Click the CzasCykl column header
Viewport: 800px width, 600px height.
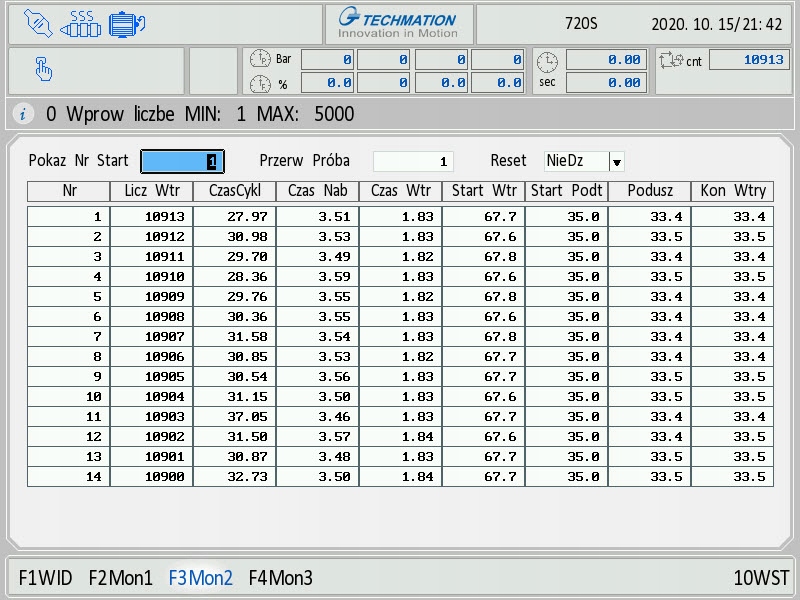234,191
